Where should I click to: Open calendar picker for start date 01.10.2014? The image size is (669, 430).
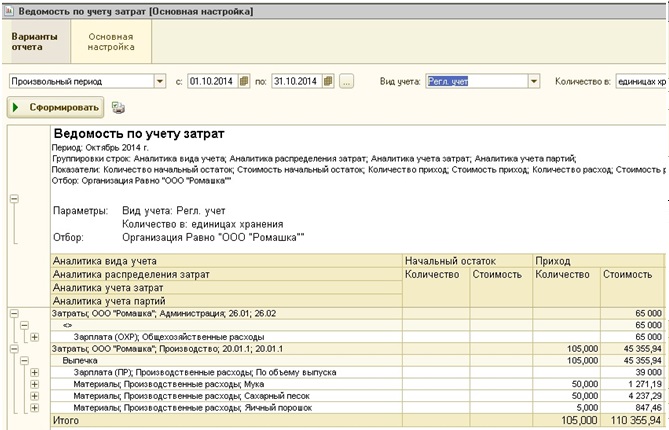click(x=244, y=81)
